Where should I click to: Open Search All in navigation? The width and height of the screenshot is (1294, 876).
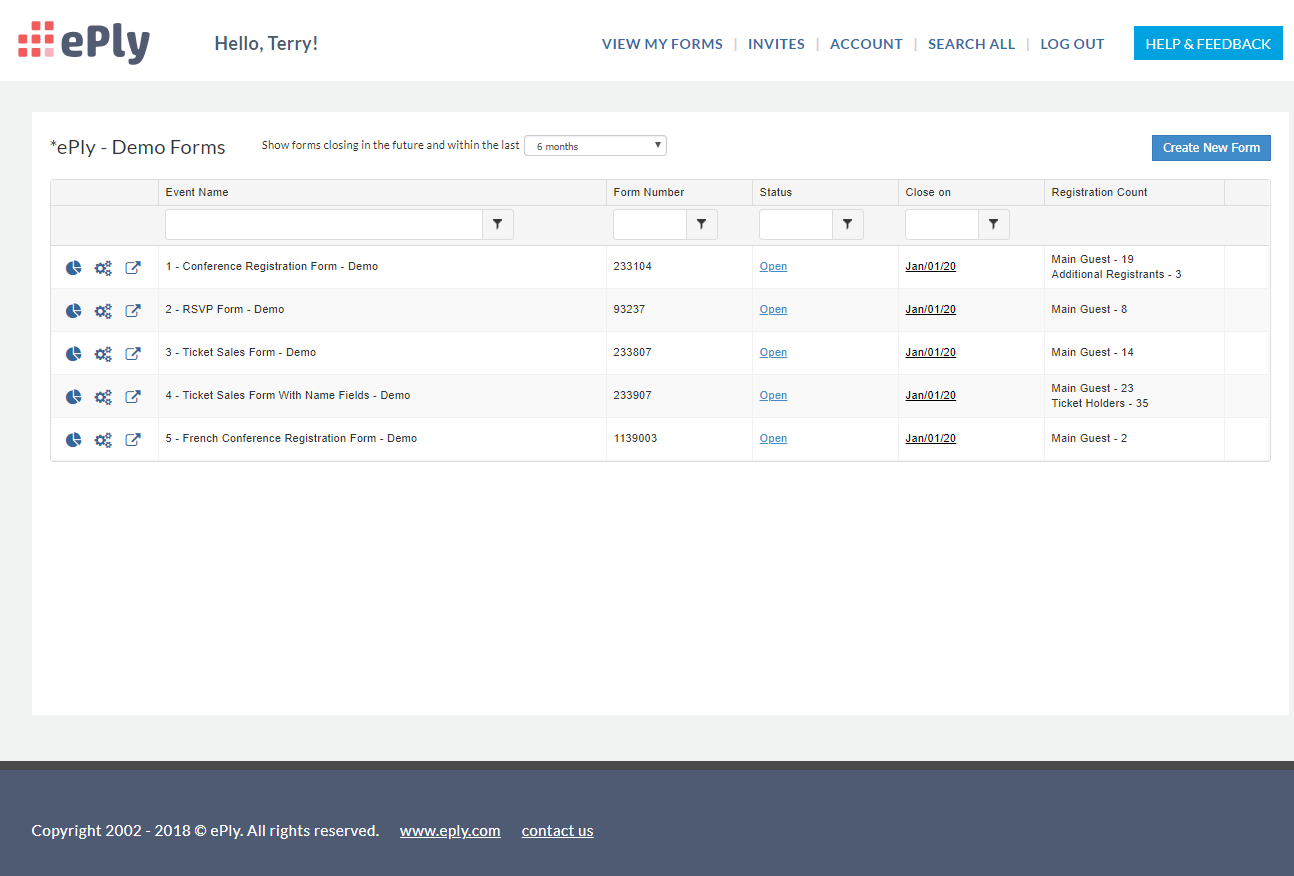971,44
